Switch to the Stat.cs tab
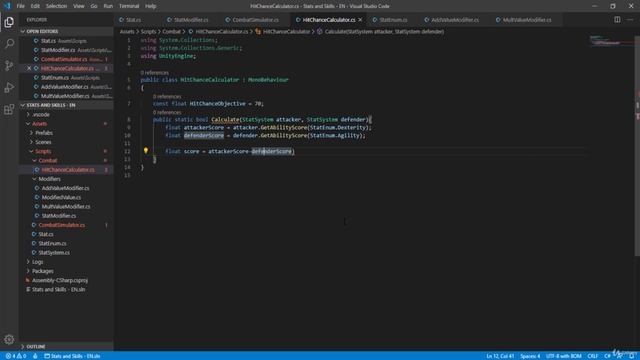640x360 pixels. 133,20
